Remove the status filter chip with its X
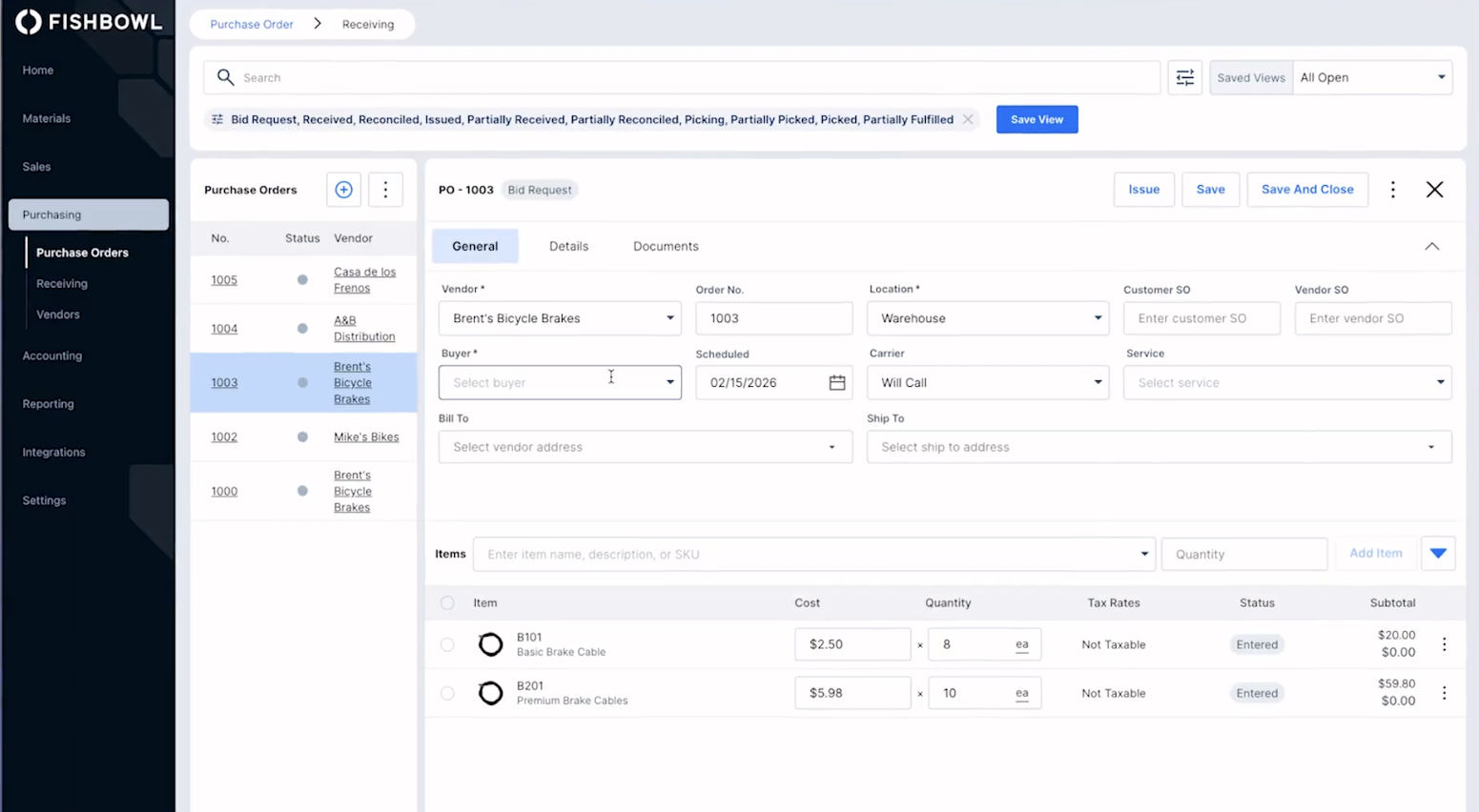 [x=968, y=119]
